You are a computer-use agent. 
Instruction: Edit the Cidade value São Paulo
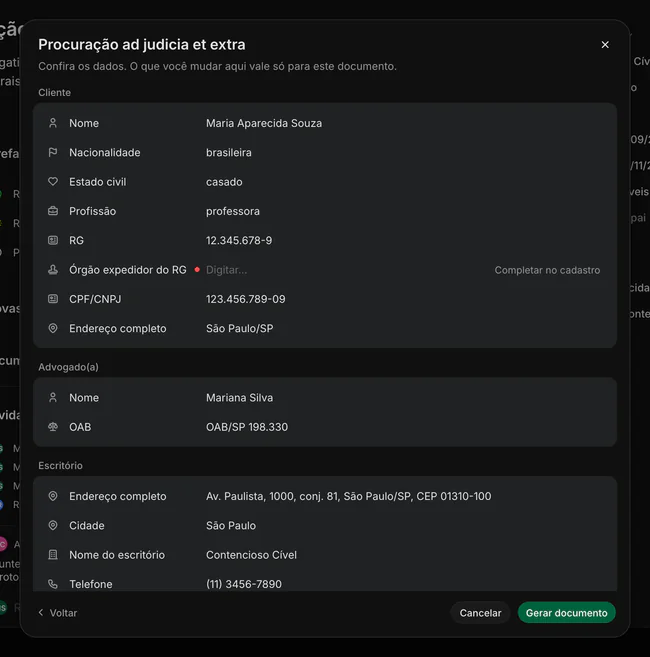(230, 525)
